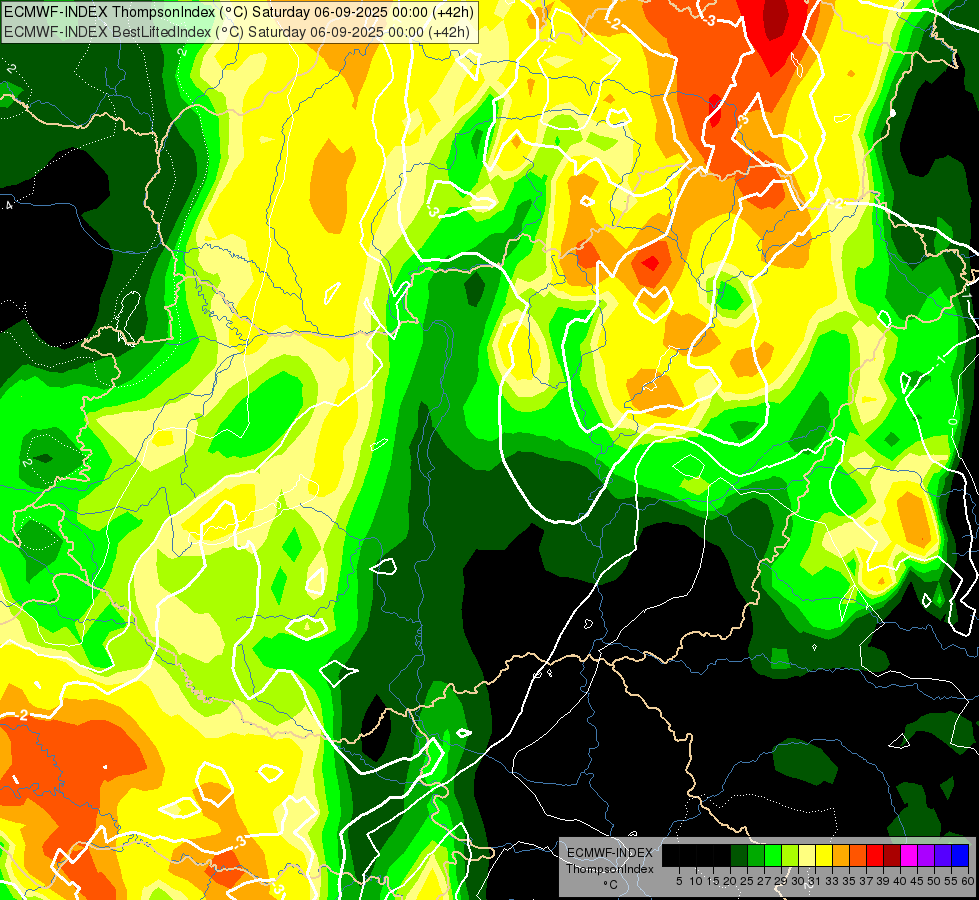Click the BestLiftedIndex title line at top

coord(237,32)
